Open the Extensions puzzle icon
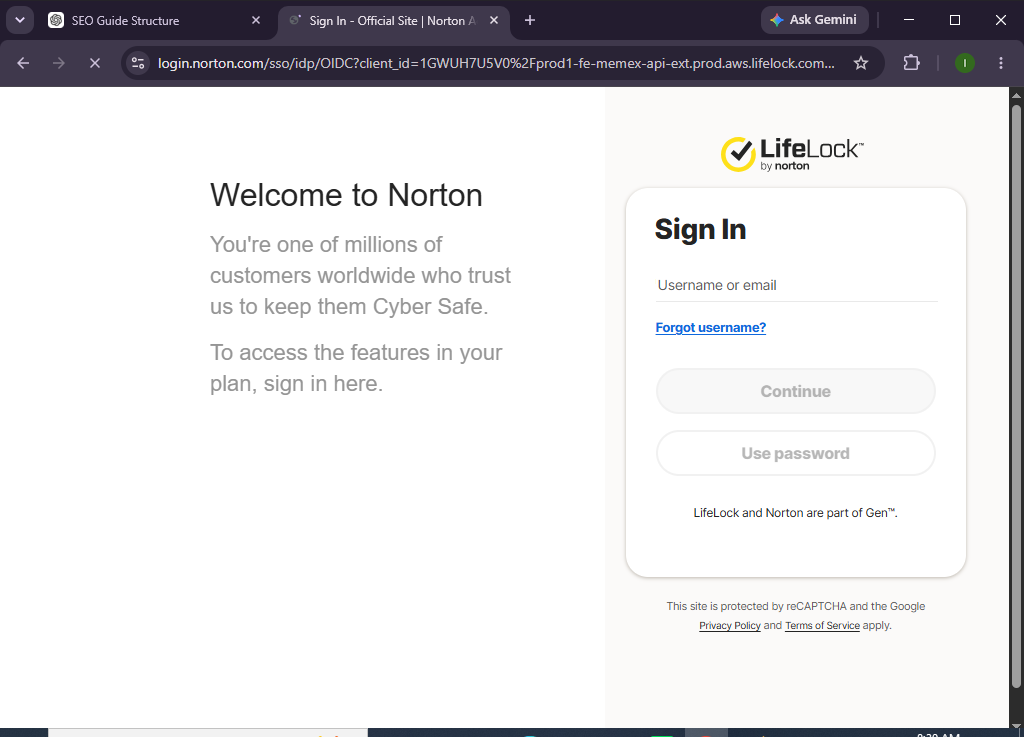1024x737 pixels. [x=911, y=63]
